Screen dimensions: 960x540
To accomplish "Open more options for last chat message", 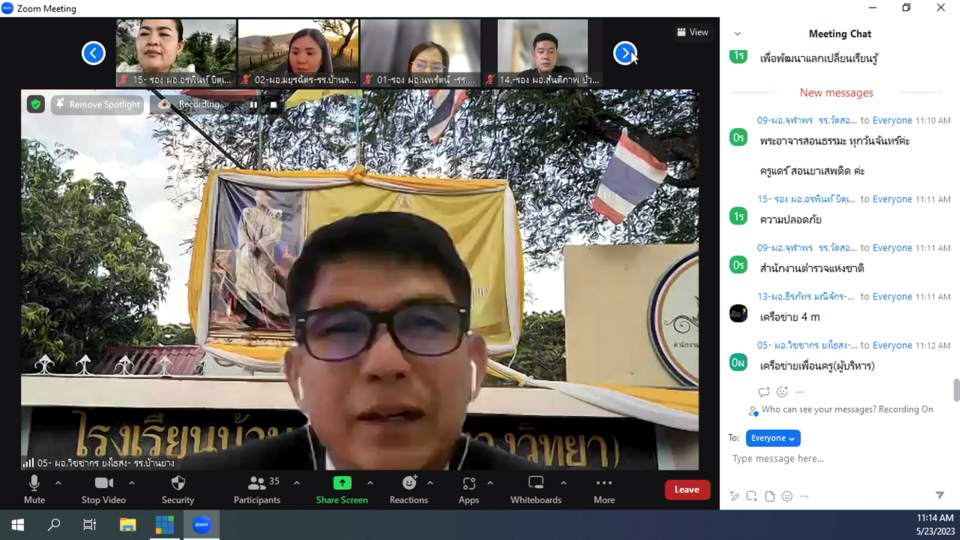I will 800,392.
